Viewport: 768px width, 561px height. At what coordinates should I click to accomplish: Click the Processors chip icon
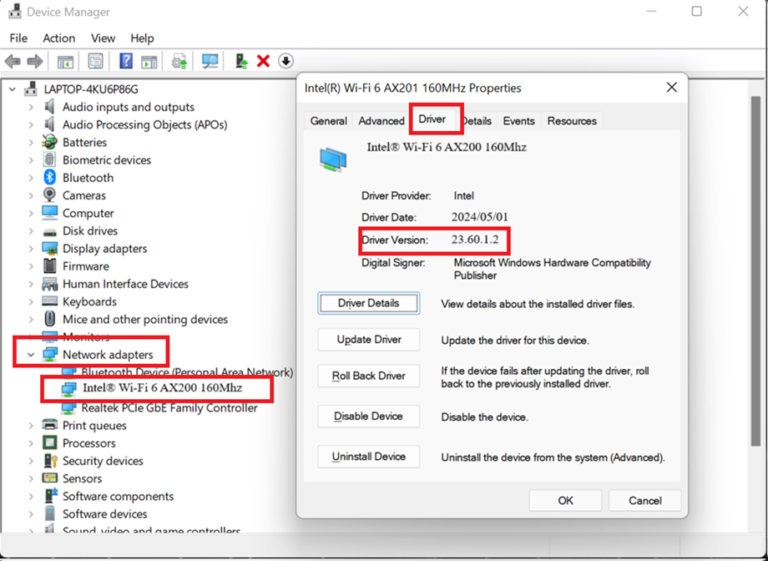click(x=49, y=443)
